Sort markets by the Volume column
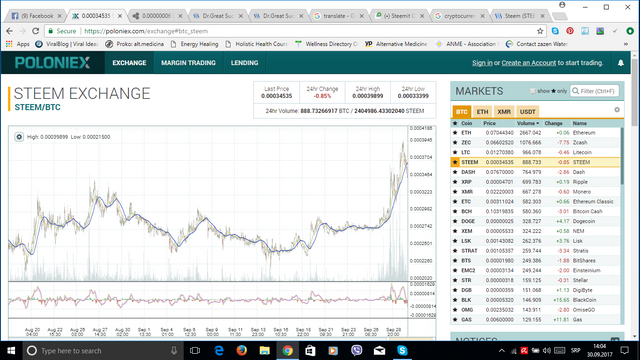 pos(527,123)
